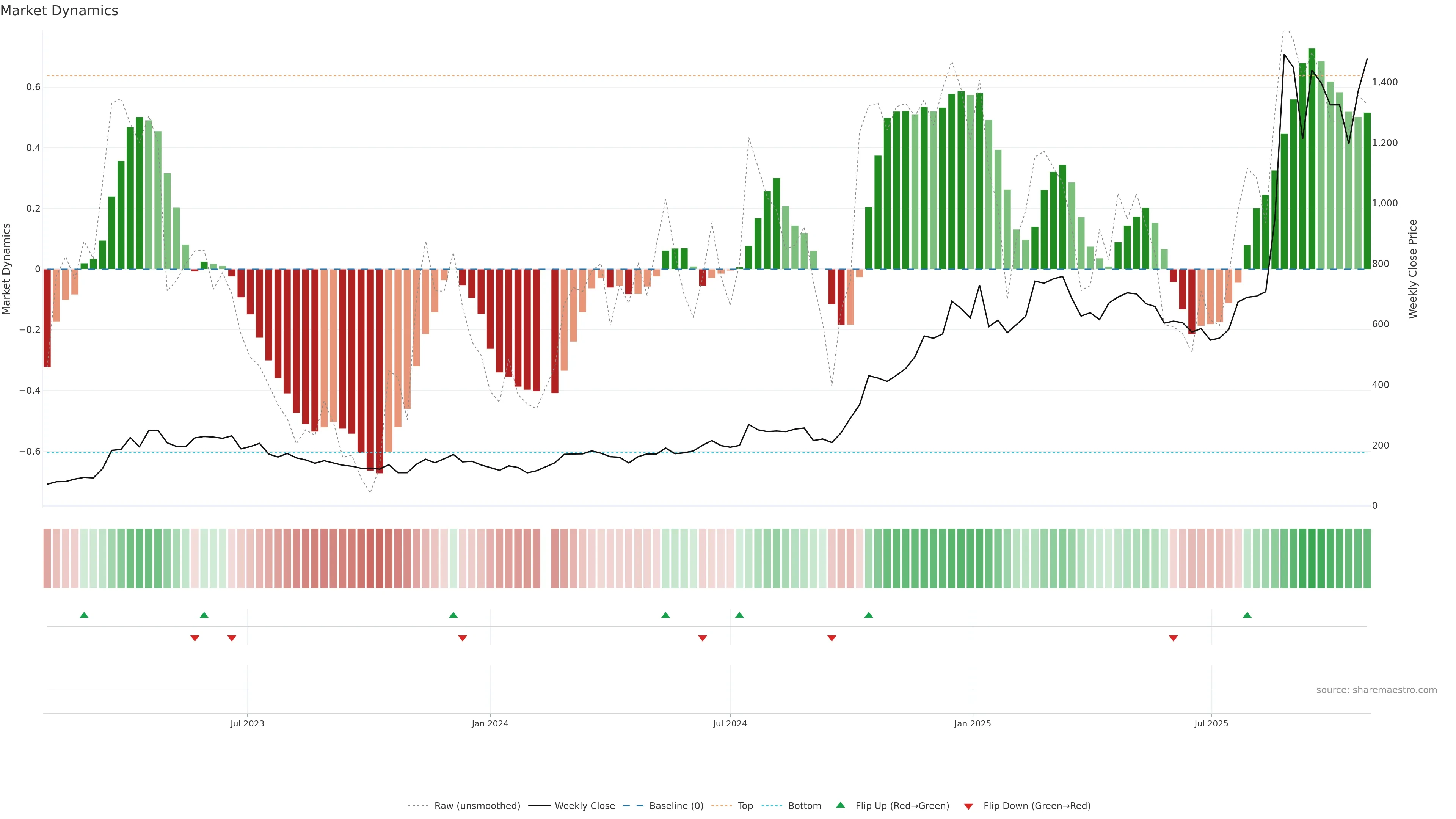Image resolution: width=1456 pixels, height=819 pixels.
Task: Toggle the Weekly Close legend series
Action: pos(584,806)
